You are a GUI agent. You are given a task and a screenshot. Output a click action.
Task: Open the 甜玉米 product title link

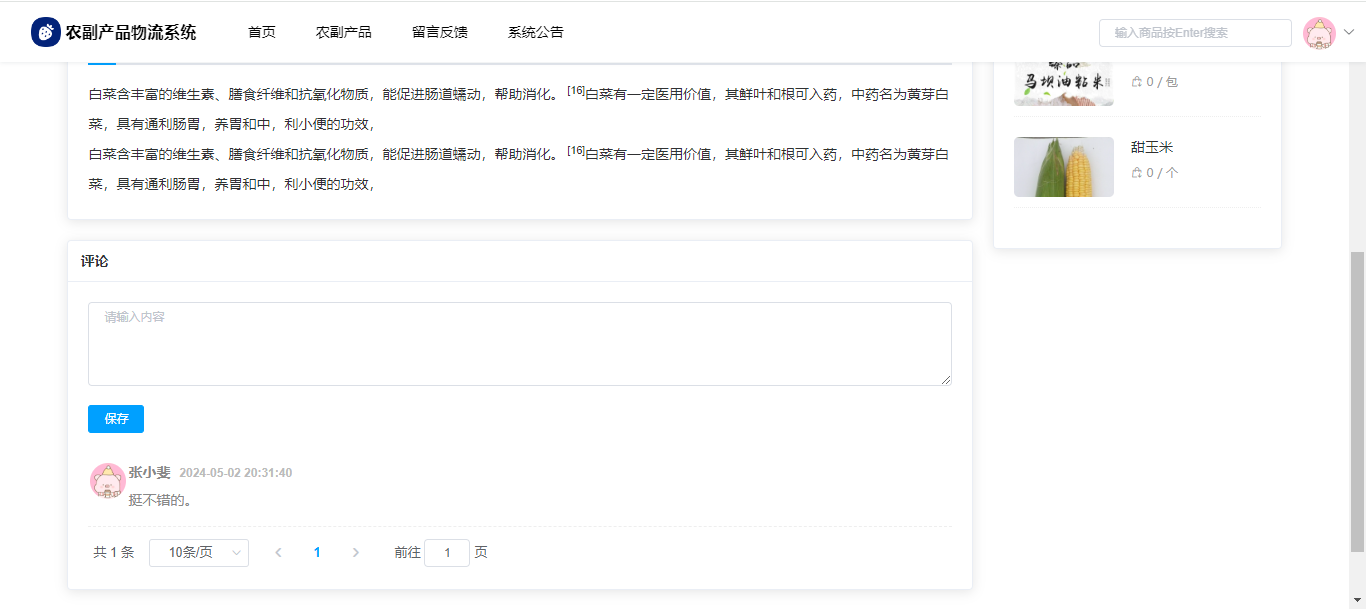1152,147
